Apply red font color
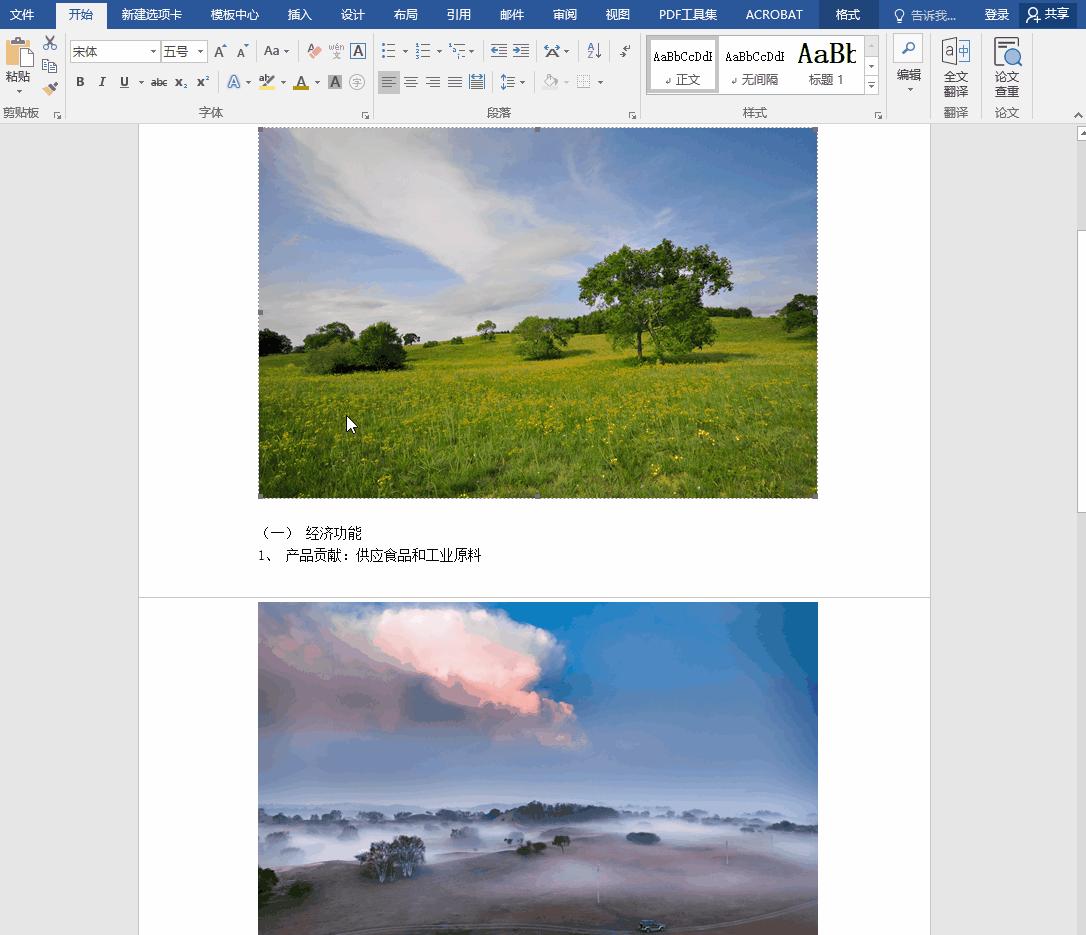The height and width of the screenshot is (935, 1086). click(x=301, y=82)
